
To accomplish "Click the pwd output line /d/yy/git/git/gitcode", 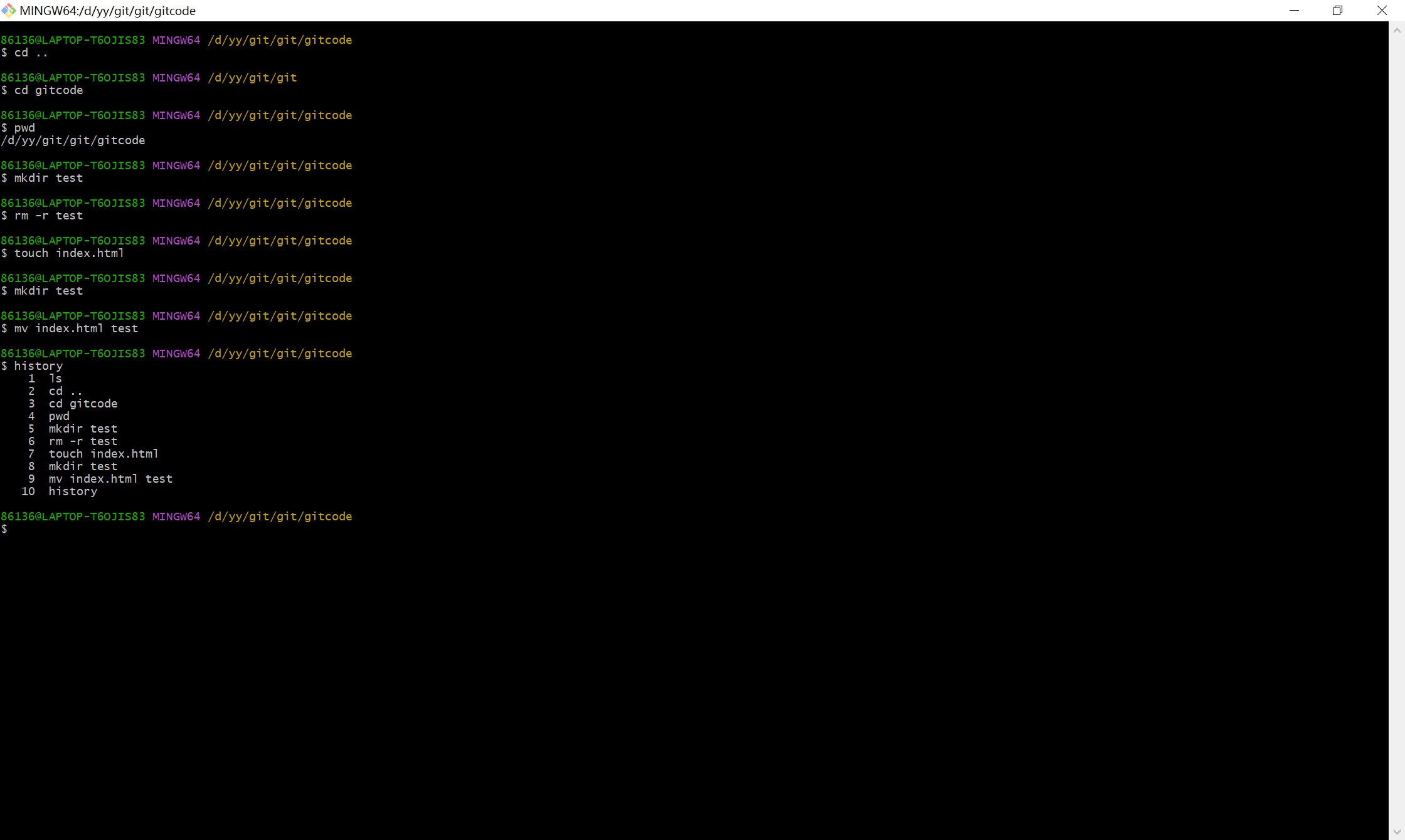I will click(x=73, y=140).
